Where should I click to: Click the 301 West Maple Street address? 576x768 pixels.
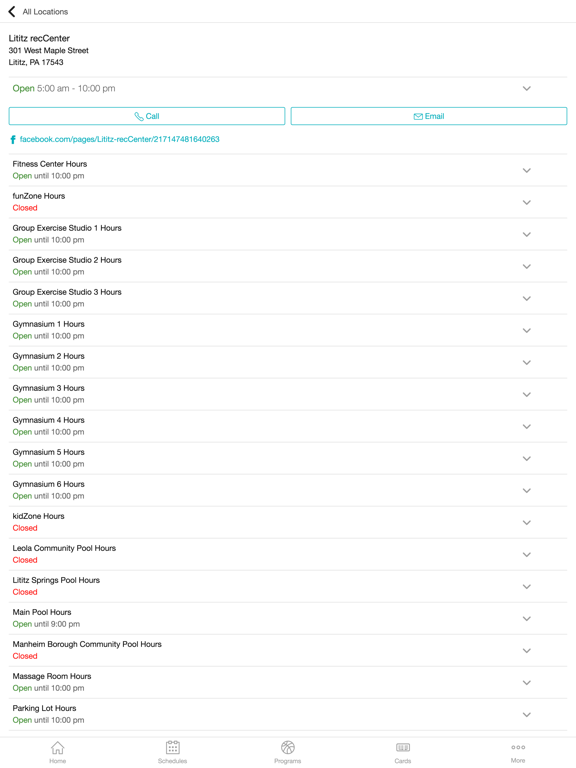(x=48, y=50)
